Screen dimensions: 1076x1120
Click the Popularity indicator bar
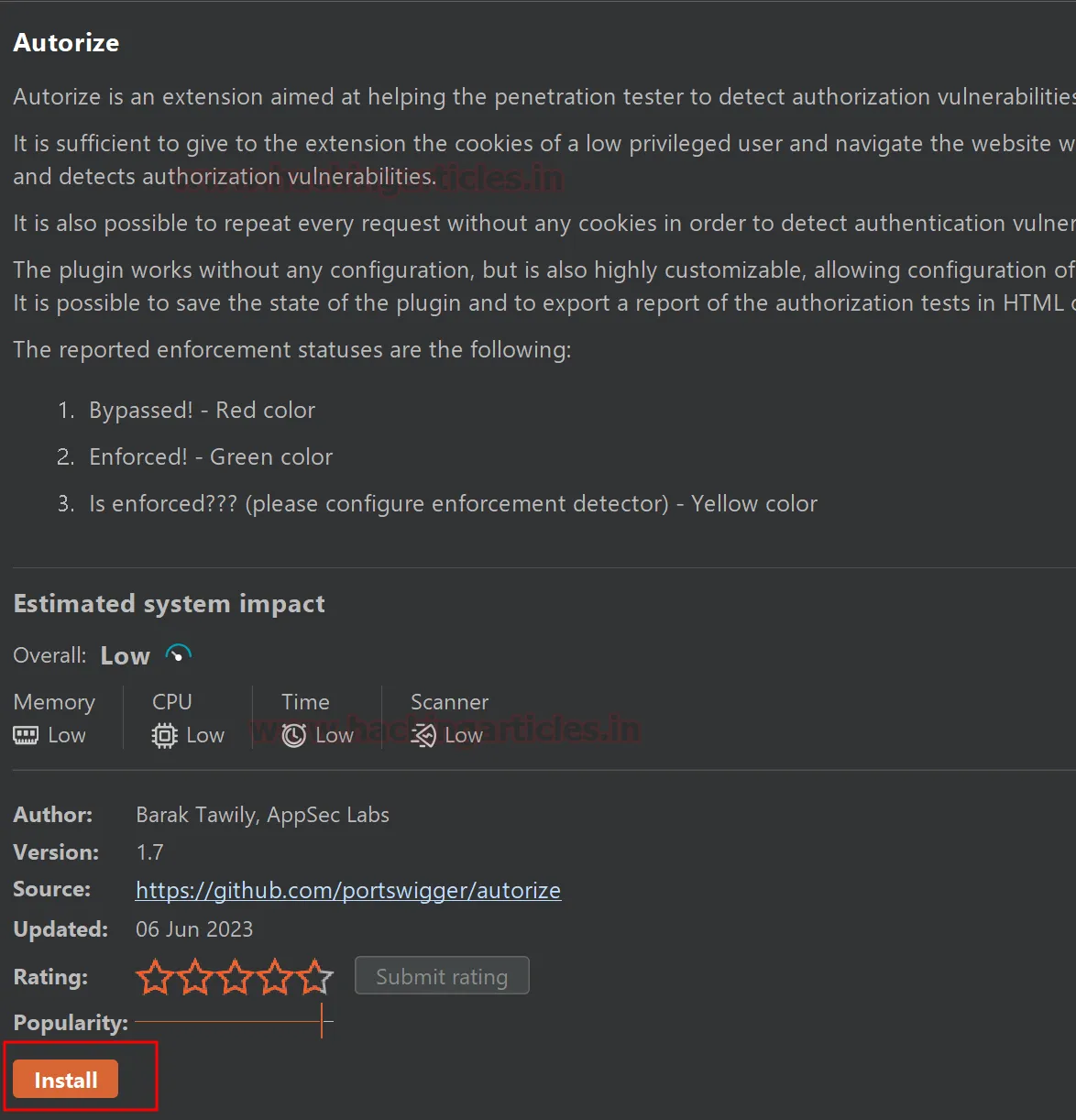pos(234,1021)
